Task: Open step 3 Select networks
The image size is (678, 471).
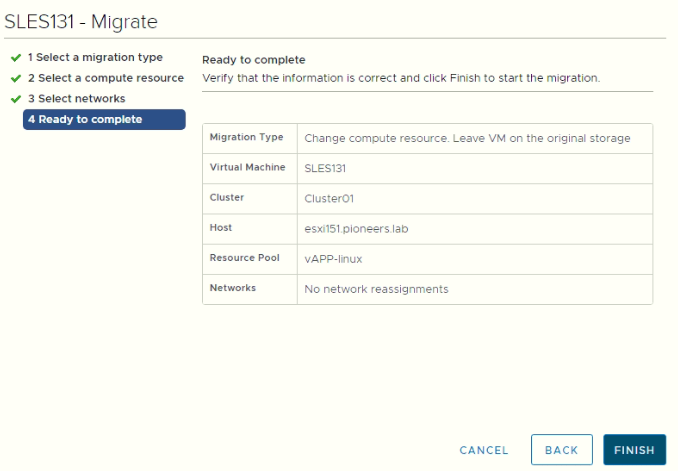Action: pos(77,99)
